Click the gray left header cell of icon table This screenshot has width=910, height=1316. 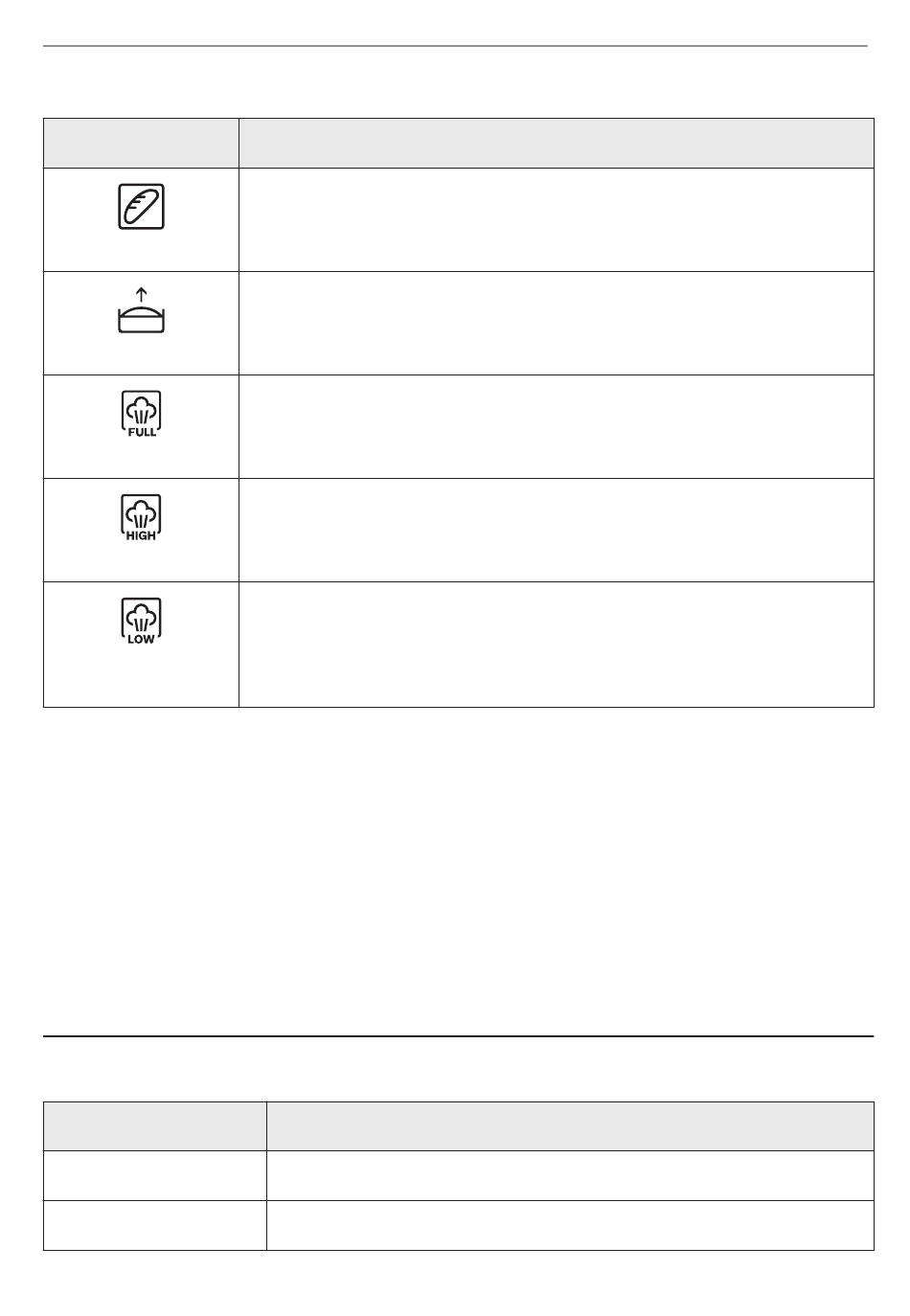(141, 144)
